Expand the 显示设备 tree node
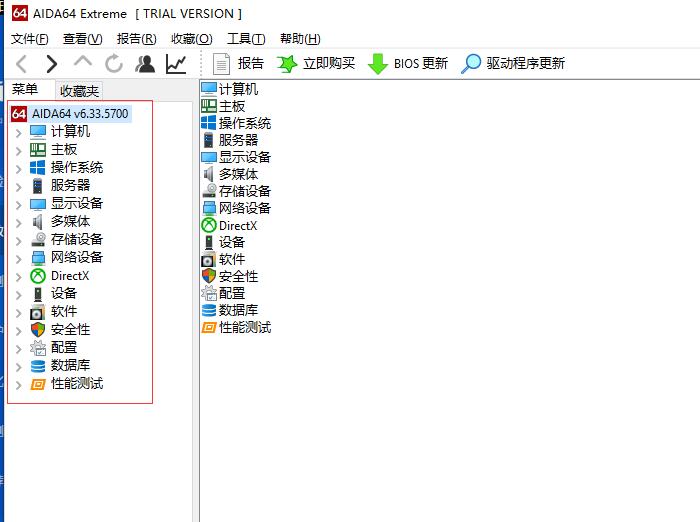Screen dimensions: 700x522 [18, 205]
